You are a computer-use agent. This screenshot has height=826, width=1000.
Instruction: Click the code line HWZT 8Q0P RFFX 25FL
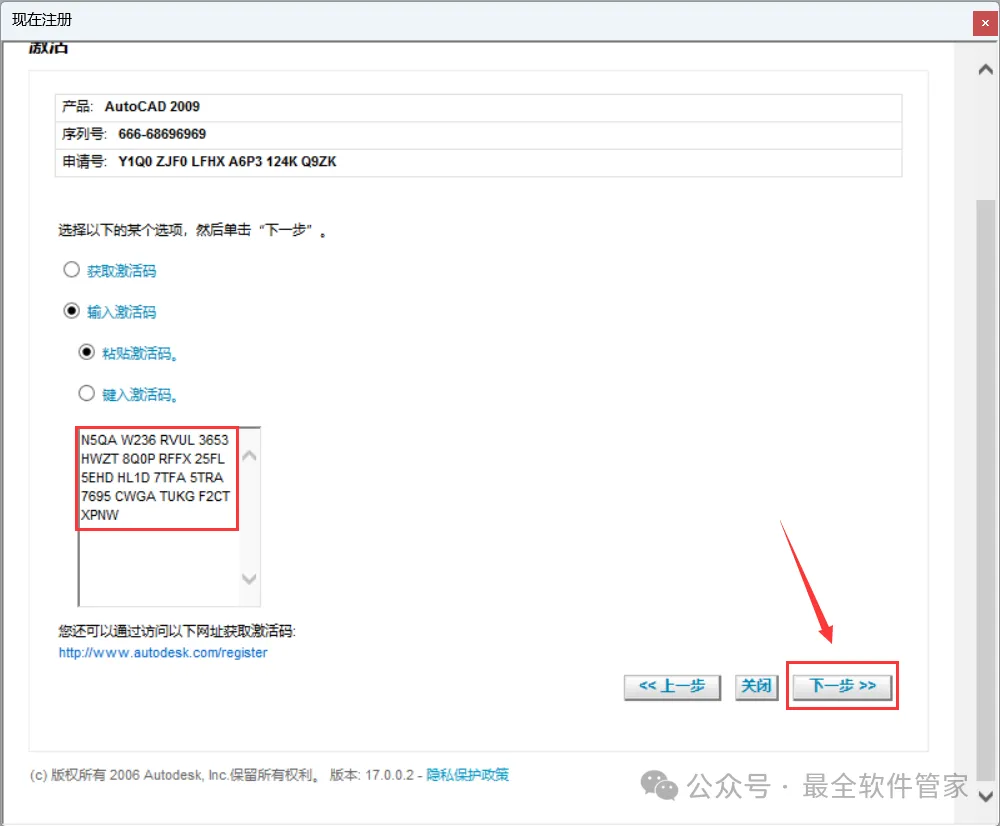coord(152,459)
